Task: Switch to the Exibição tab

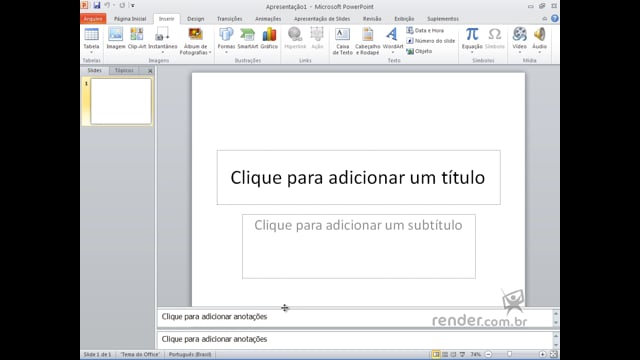Action: (x=404, y=19)
